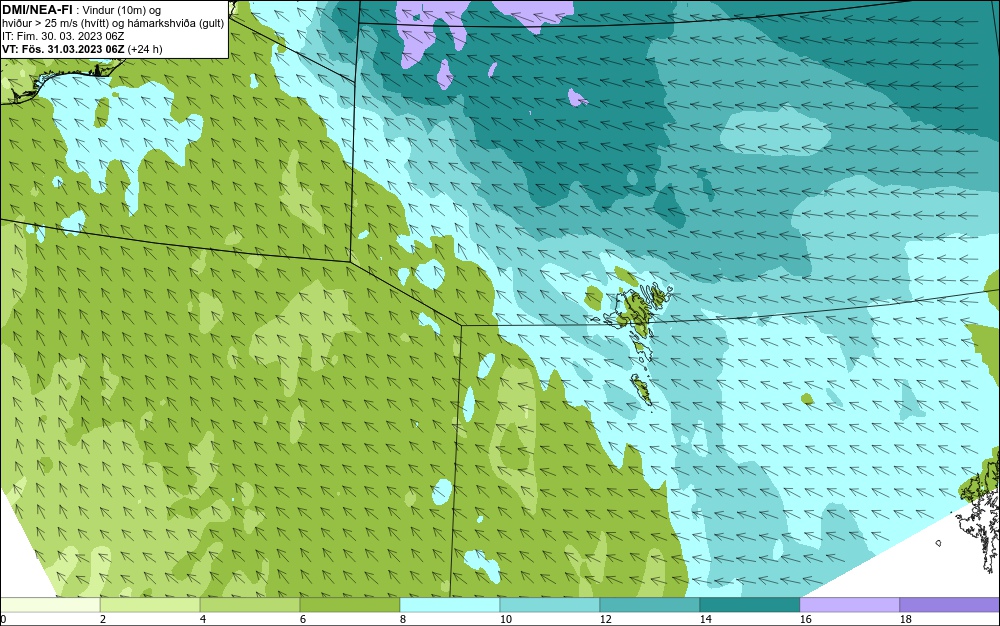Click the 18+ m/s purple legend swatch
The height and width of the screenshot is (626, 1000).
pyautogui.click(x=950, y=604)
